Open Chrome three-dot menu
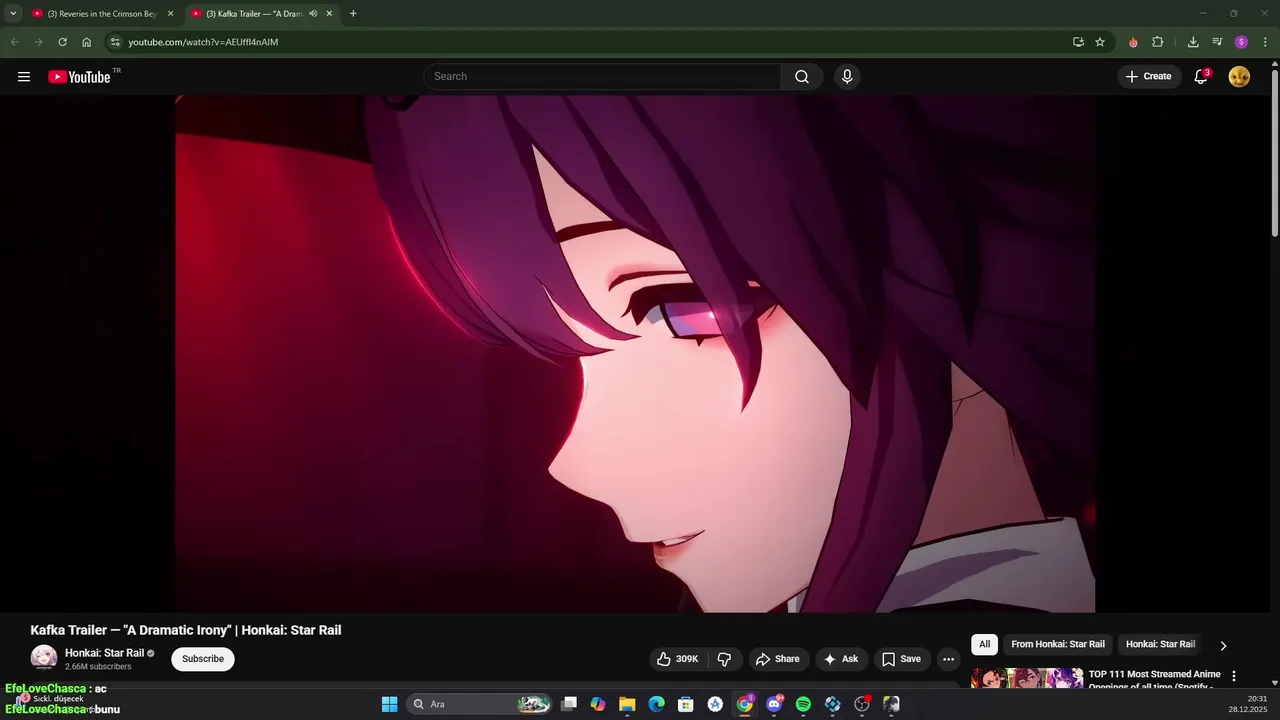The height and width of the screenshot is (720, 1280). click(x=1265, y=42)
